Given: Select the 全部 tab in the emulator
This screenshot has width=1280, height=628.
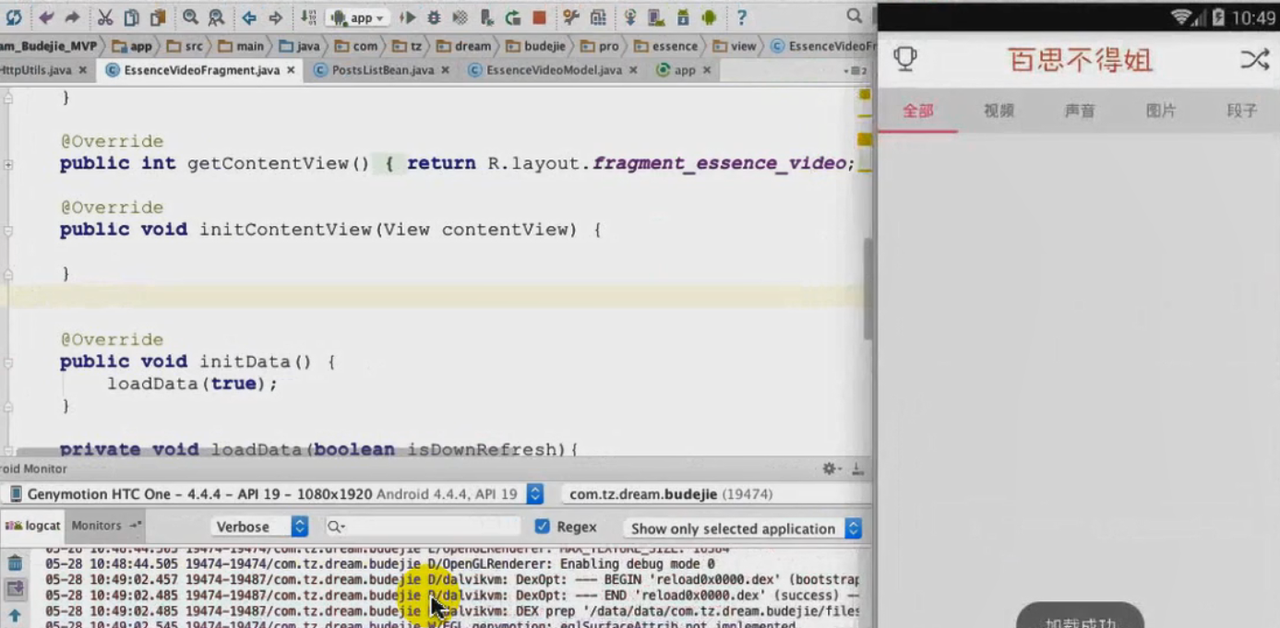Looking at the screenshot, I should pyautogui.click(x=918, y=110).
